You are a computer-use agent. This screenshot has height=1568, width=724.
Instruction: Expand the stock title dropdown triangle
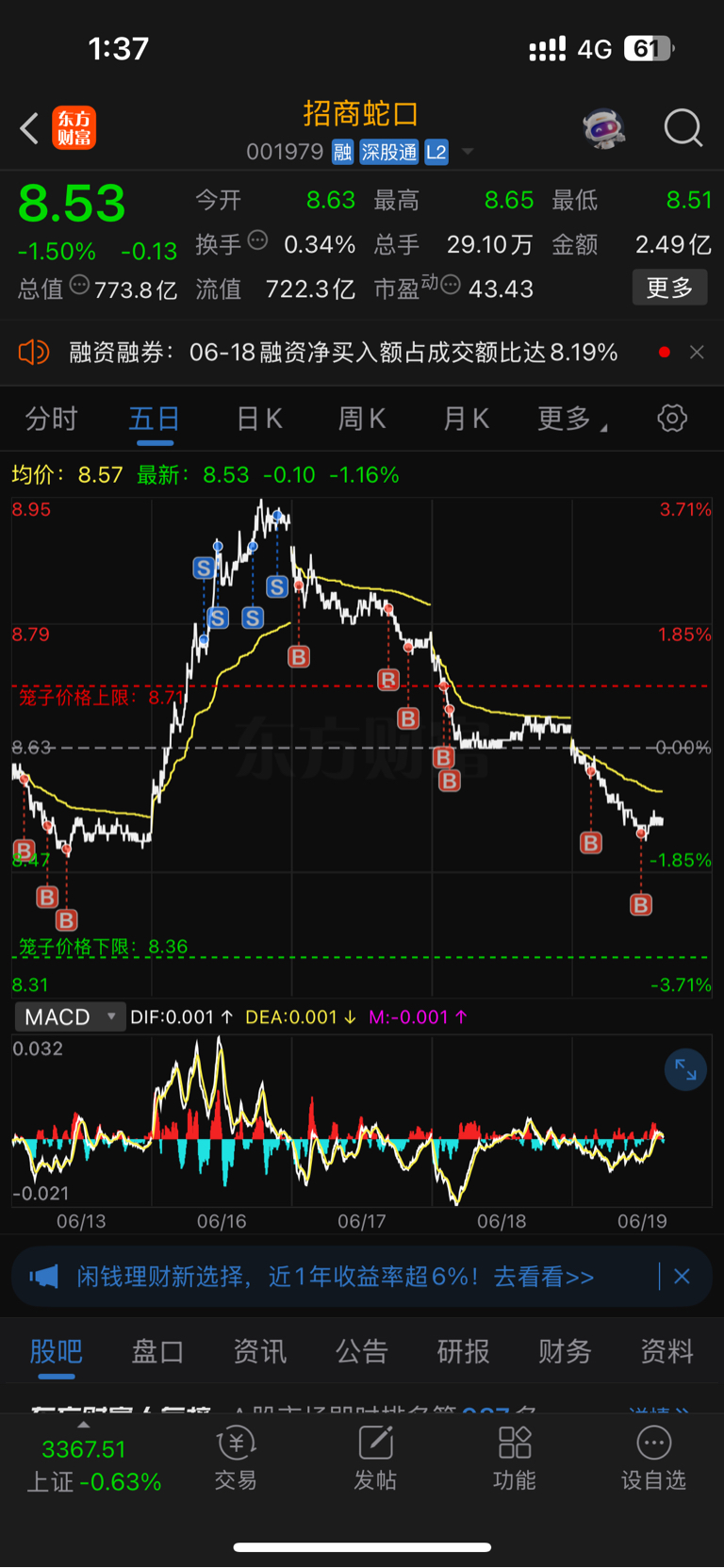pos(468,152)
